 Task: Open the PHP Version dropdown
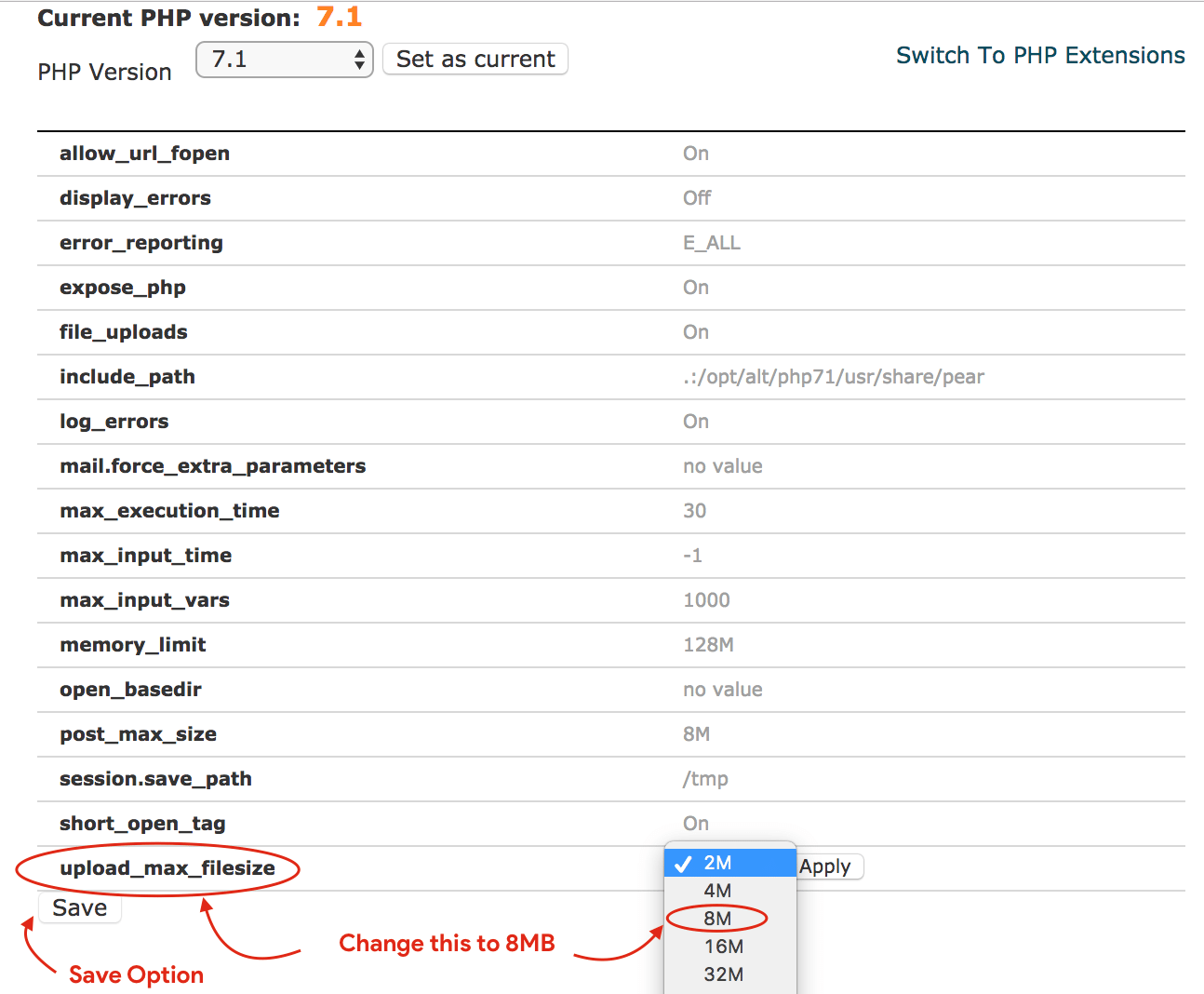(284, 60)
